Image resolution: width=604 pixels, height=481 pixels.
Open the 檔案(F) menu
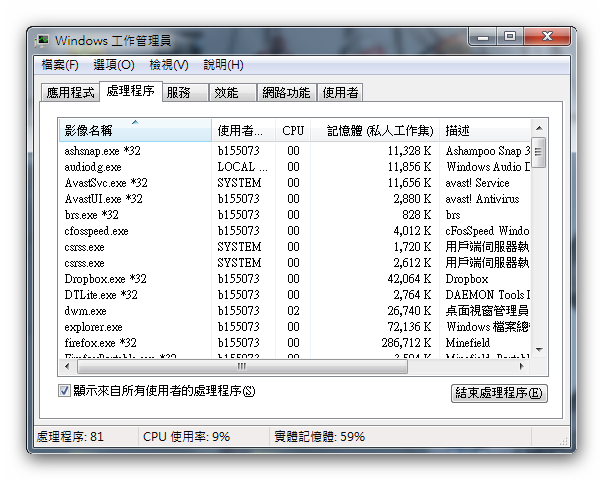pyautogui.click(x=60, y=65)
